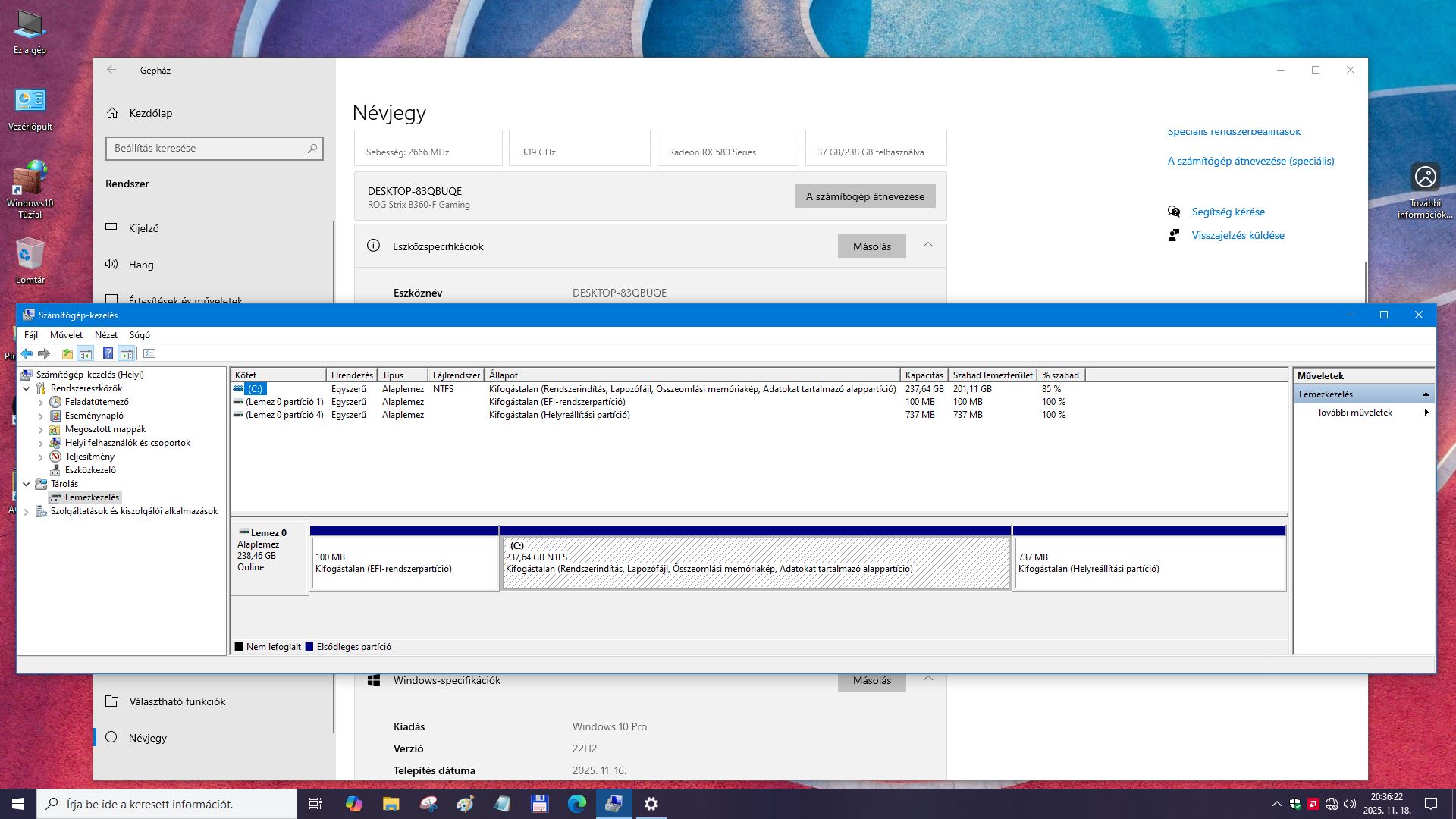
Task: Click the A számítógép átnevezése button
Action: point(864,196)
